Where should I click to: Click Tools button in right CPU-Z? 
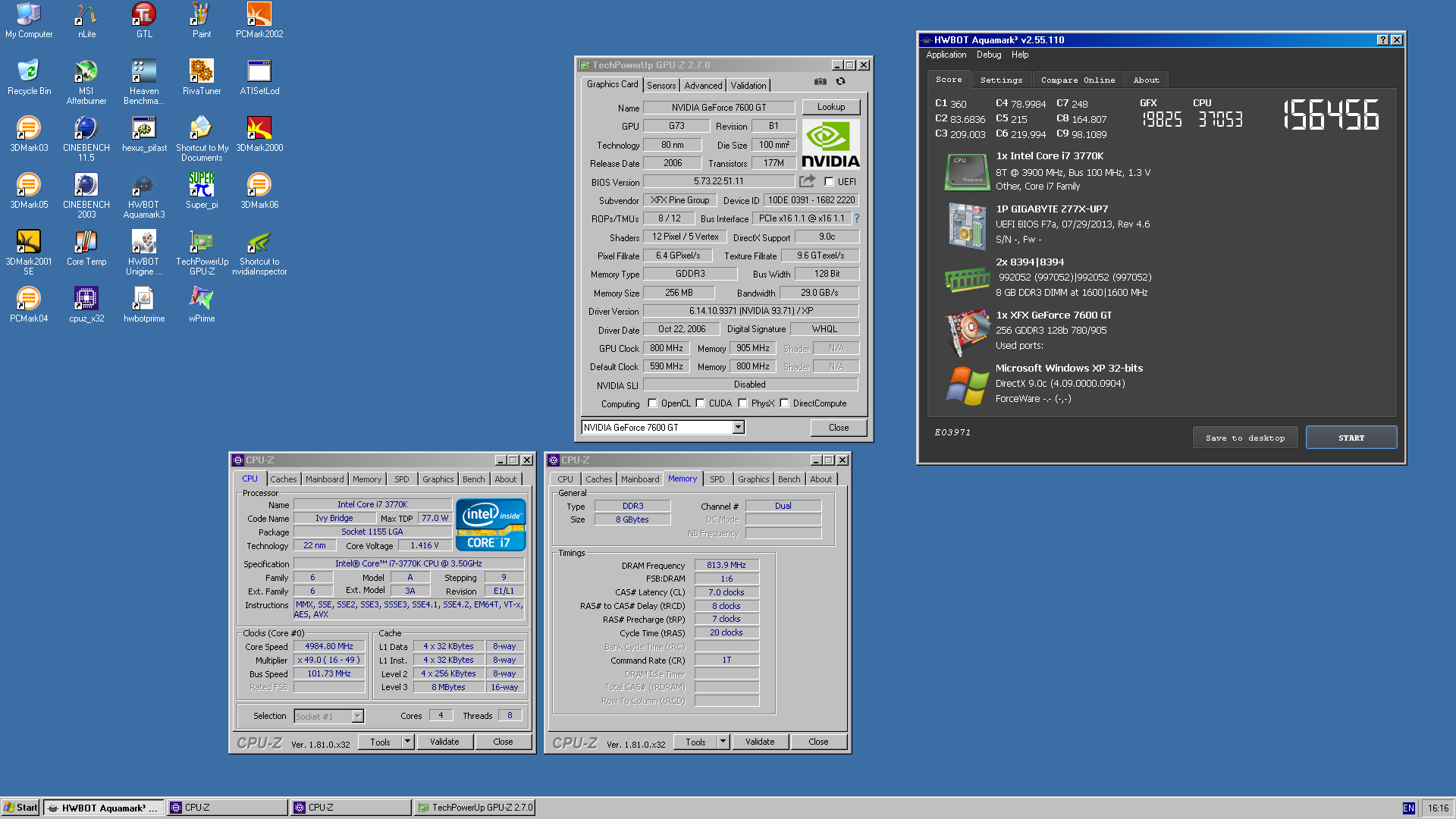tap(695, 742)
